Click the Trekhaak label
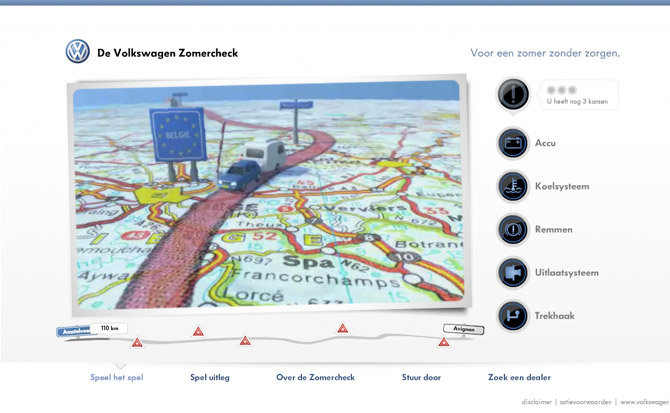The image size is (670, 413). [x=555, y=316]
